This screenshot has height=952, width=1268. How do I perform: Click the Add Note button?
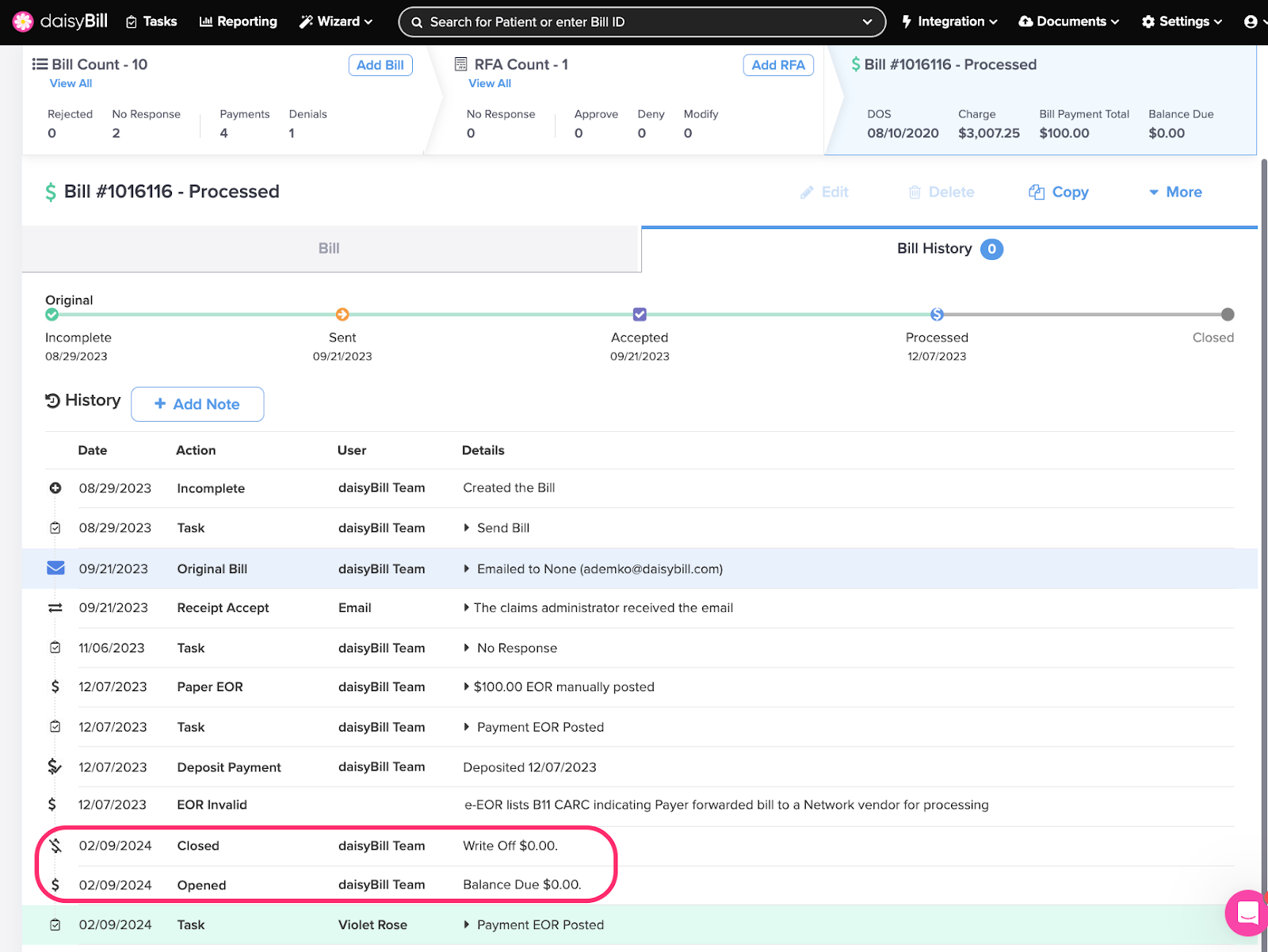point(197,404)
